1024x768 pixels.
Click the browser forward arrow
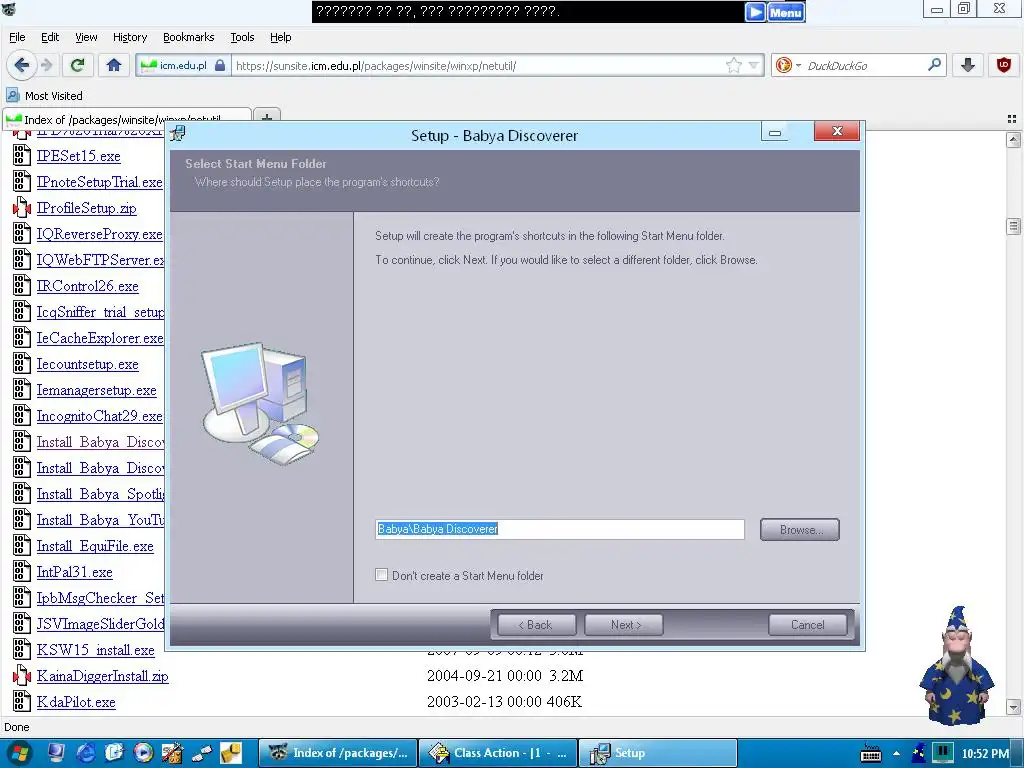[x=46, y=65]
